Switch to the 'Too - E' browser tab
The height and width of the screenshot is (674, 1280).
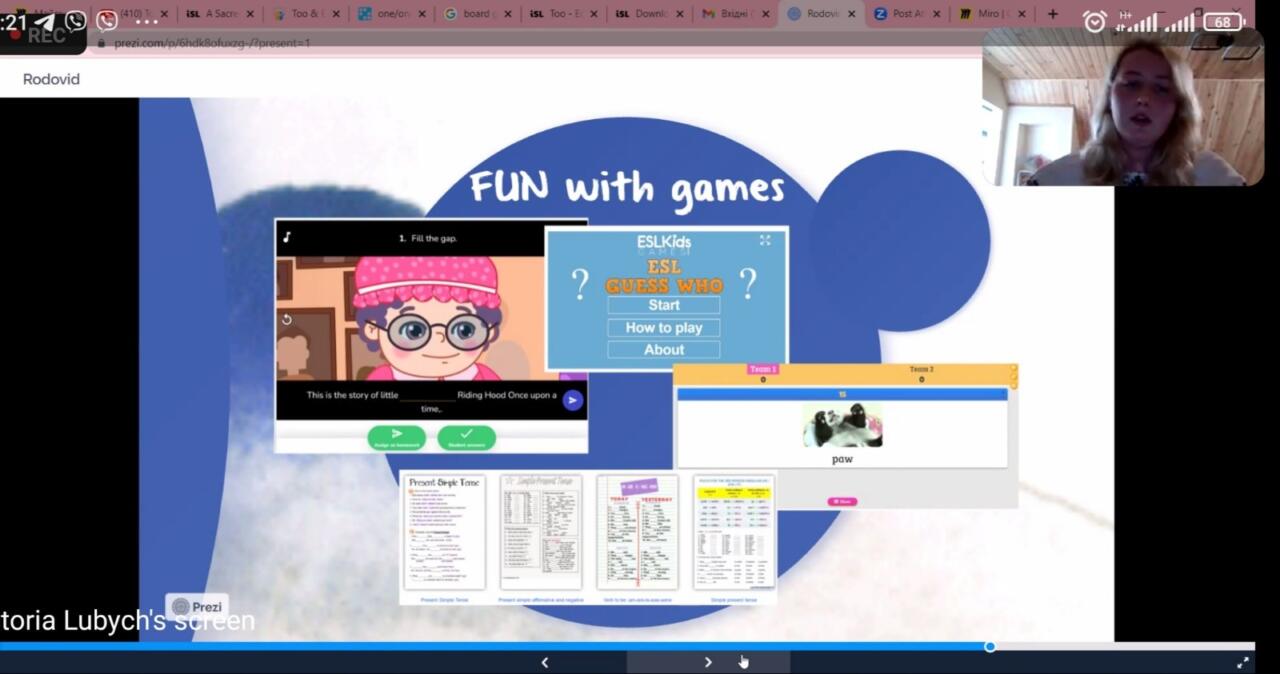click(x=563, y=14)
